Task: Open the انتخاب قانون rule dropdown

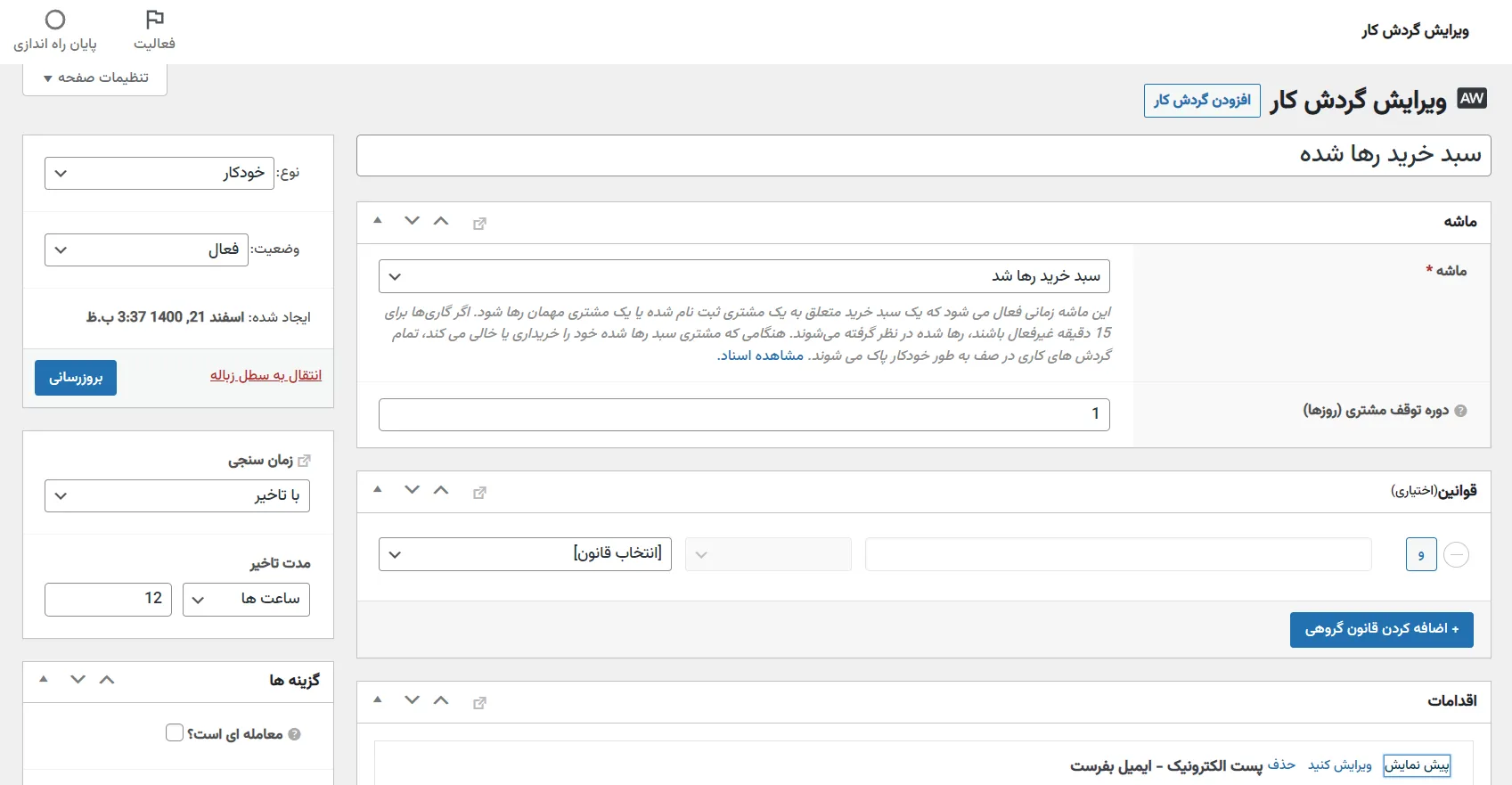Action: (x=525, y=554)
